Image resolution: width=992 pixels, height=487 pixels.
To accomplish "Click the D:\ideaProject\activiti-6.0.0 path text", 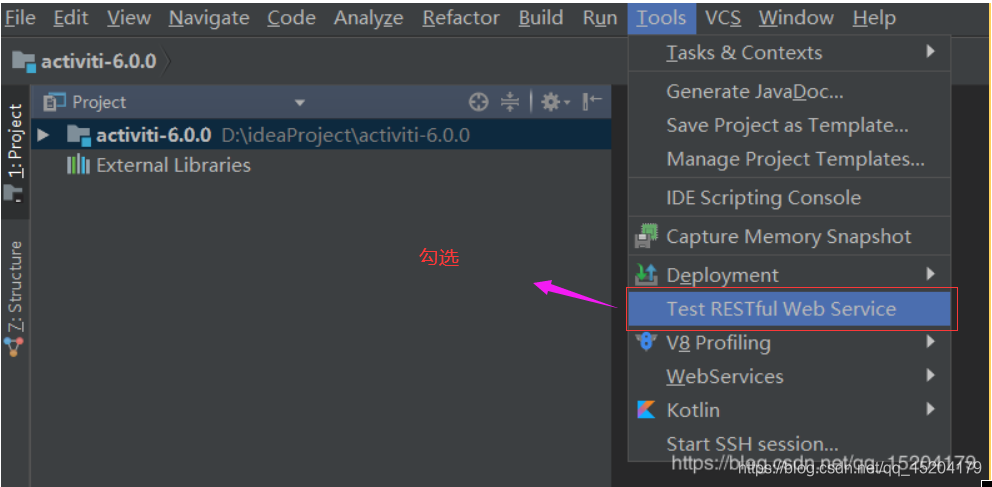I will (x=346, y=135).
